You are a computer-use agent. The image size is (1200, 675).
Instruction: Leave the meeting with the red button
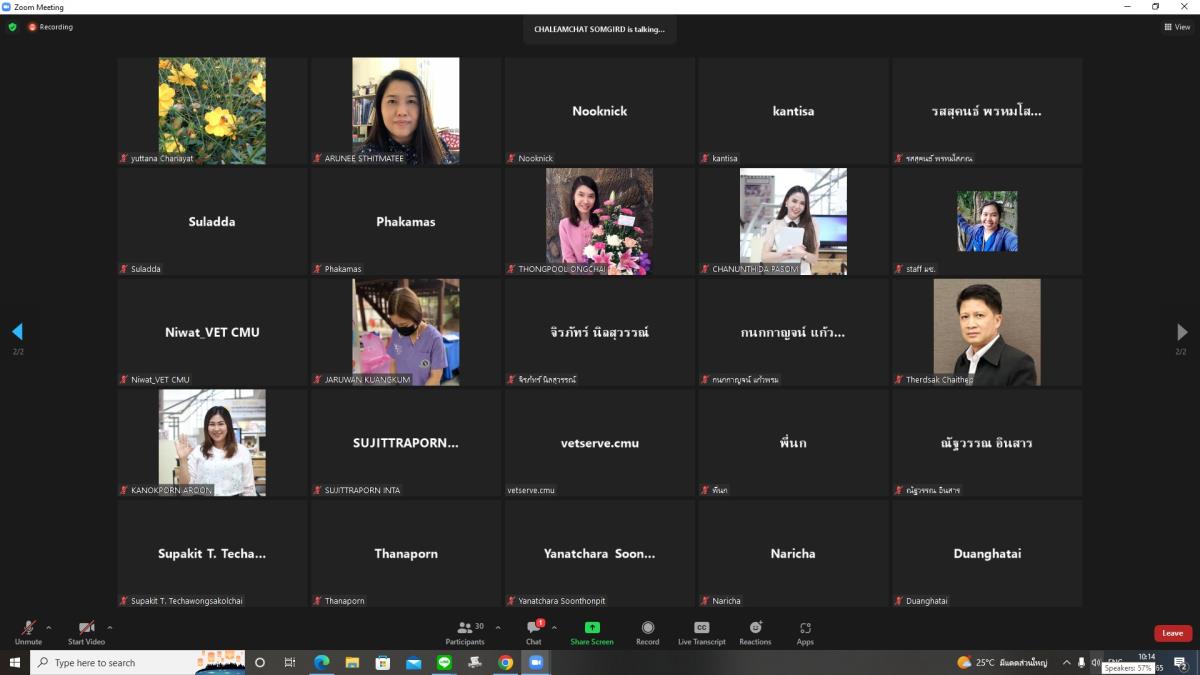[1173, 633]
